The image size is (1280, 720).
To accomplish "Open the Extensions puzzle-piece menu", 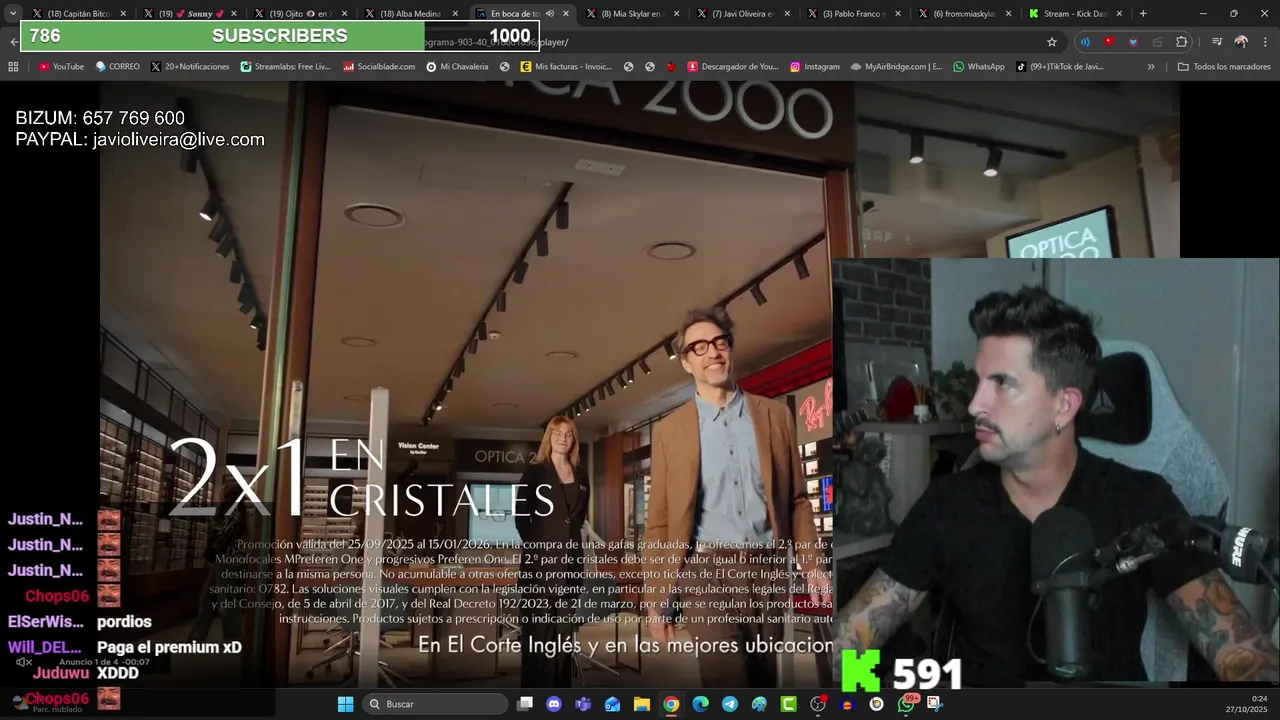I will pos(1182,42).
